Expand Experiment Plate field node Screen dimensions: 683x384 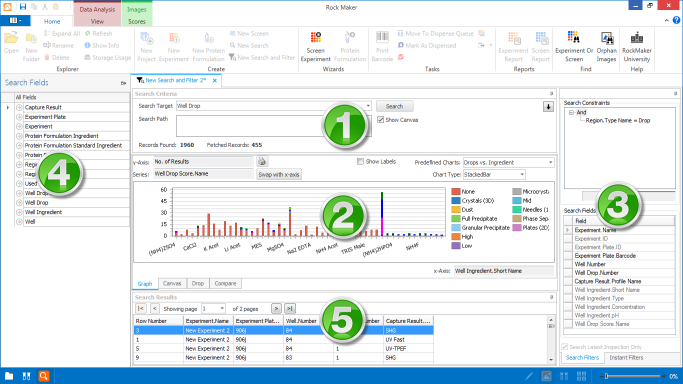click(x=19, y=117)
